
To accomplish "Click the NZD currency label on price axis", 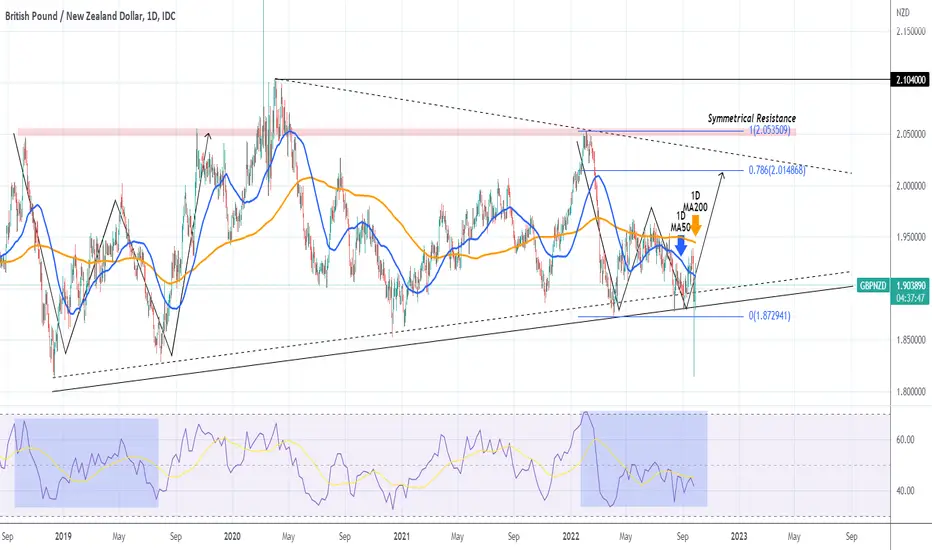I will coord(903,12).
